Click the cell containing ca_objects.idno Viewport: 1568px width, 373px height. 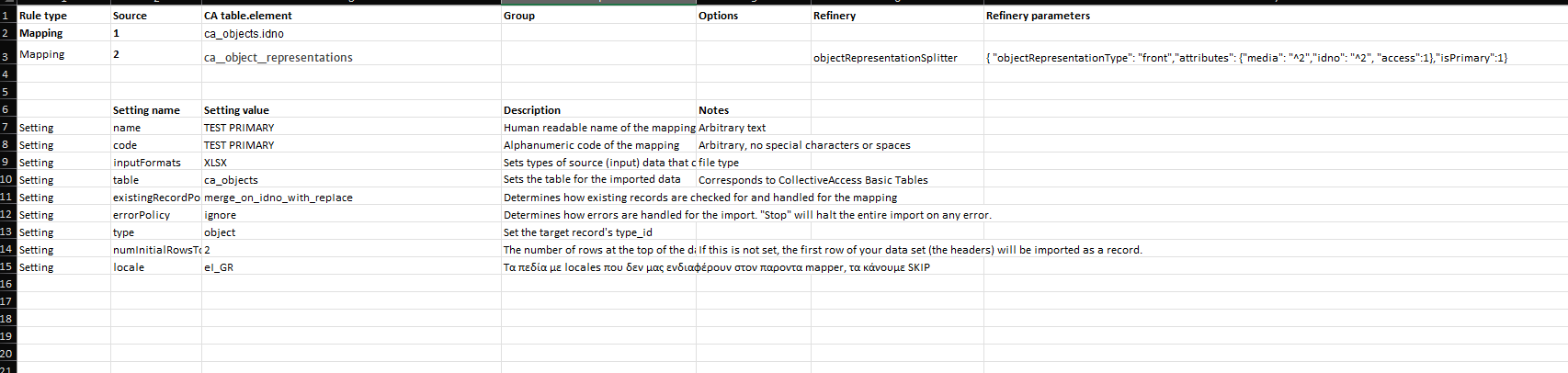coord(244,34)
